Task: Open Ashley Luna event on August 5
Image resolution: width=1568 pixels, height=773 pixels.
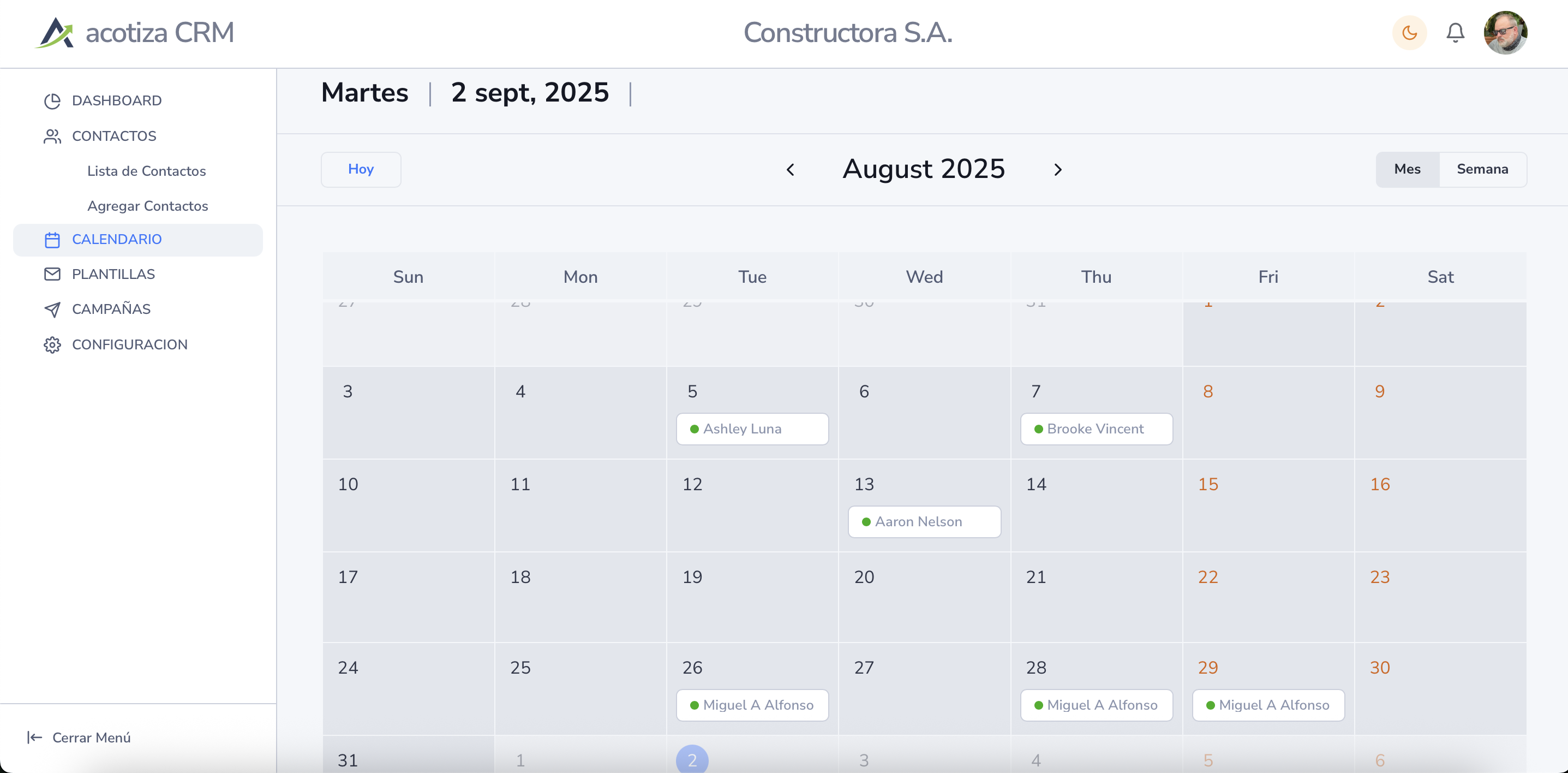Action: tap(752, 429)
